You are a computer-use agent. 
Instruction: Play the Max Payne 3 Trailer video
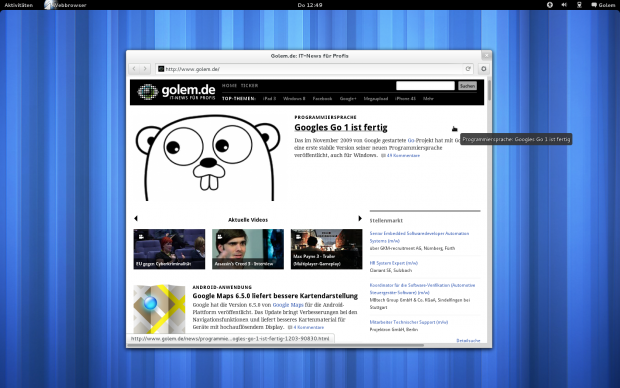coord(327,249)
